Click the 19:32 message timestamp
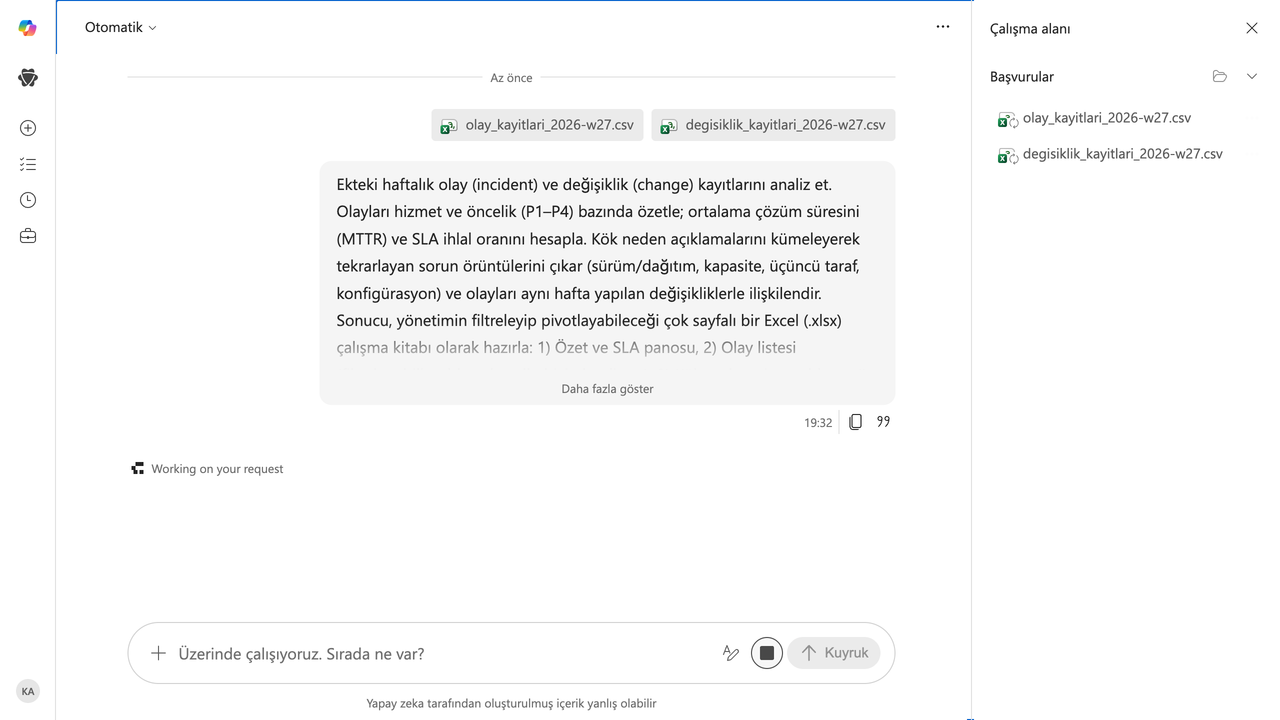The width and height of the screenshot is (1280, 720). pyautogui.click(x=818, y=423)
